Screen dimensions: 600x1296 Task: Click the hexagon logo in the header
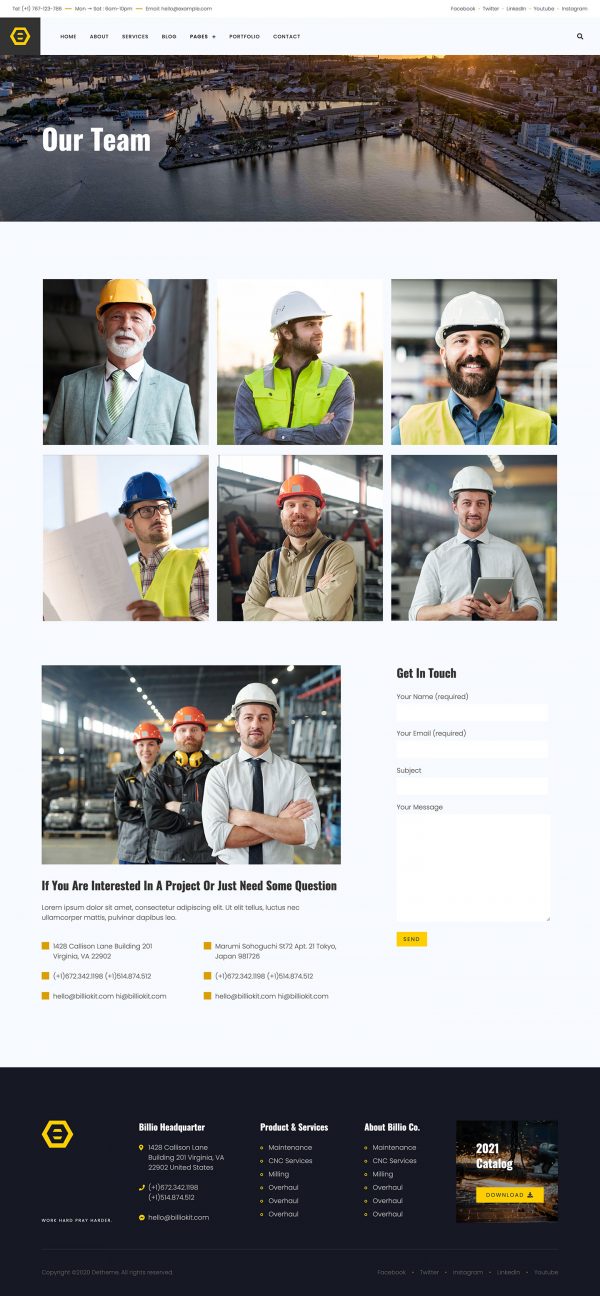coord(20,37)
